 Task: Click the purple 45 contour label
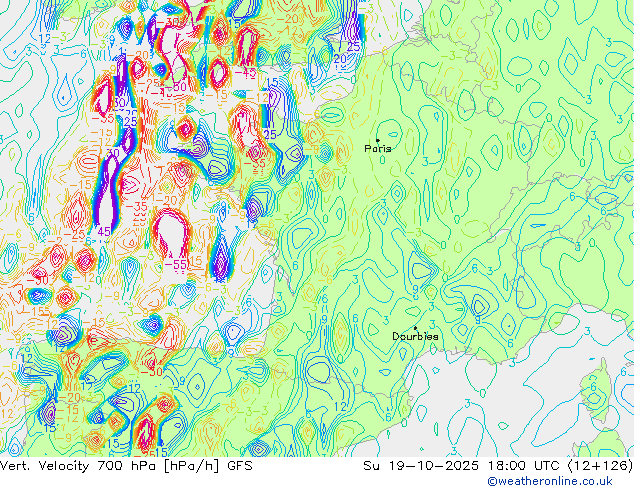point(104,232)
